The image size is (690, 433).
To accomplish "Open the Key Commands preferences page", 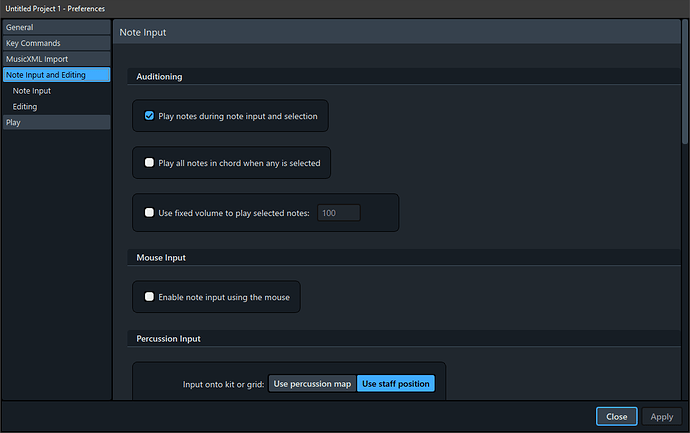I will [55, 43].
